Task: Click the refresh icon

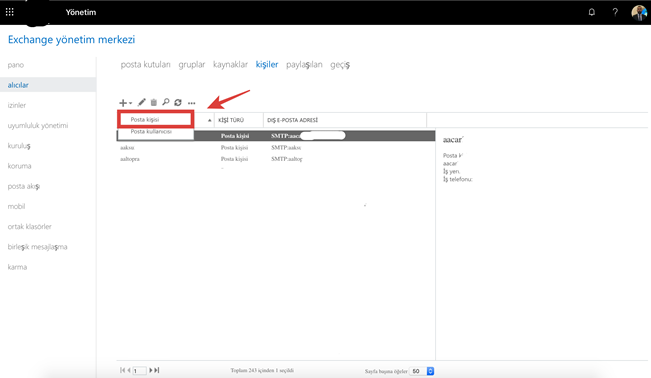Action: pos(178,102)
